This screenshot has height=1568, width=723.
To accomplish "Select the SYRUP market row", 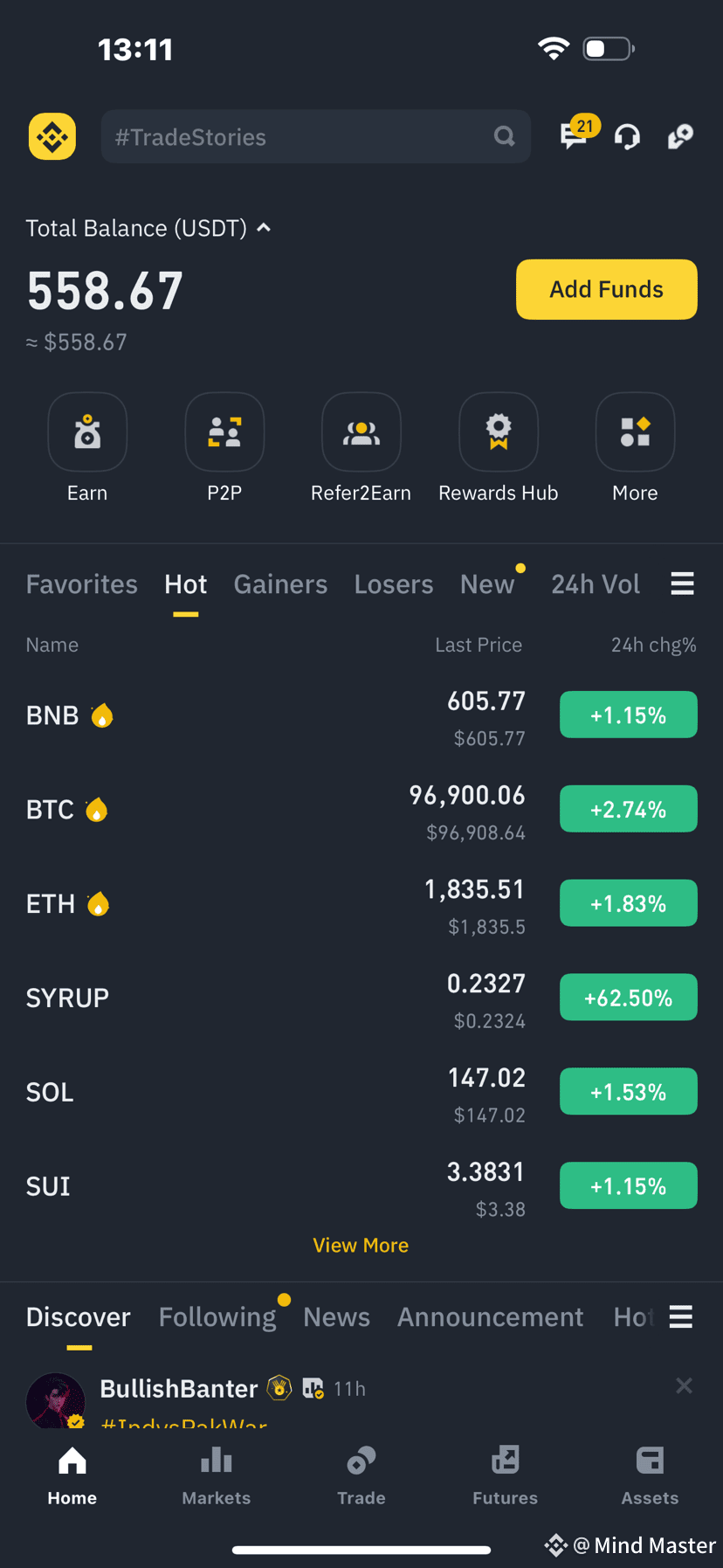I will pos(361,998).
